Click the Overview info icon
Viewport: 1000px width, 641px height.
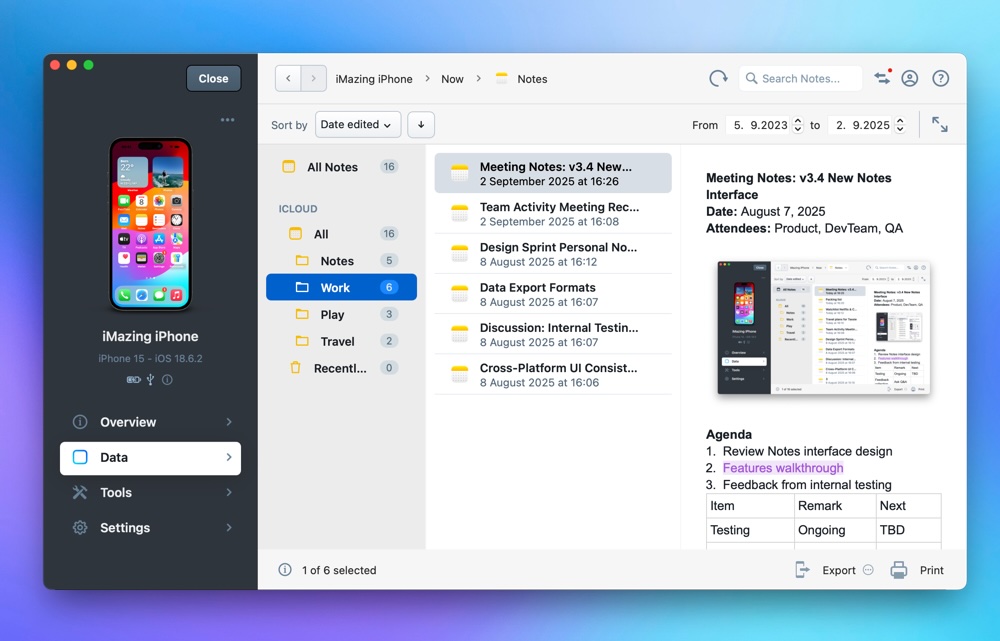point(80,422)
